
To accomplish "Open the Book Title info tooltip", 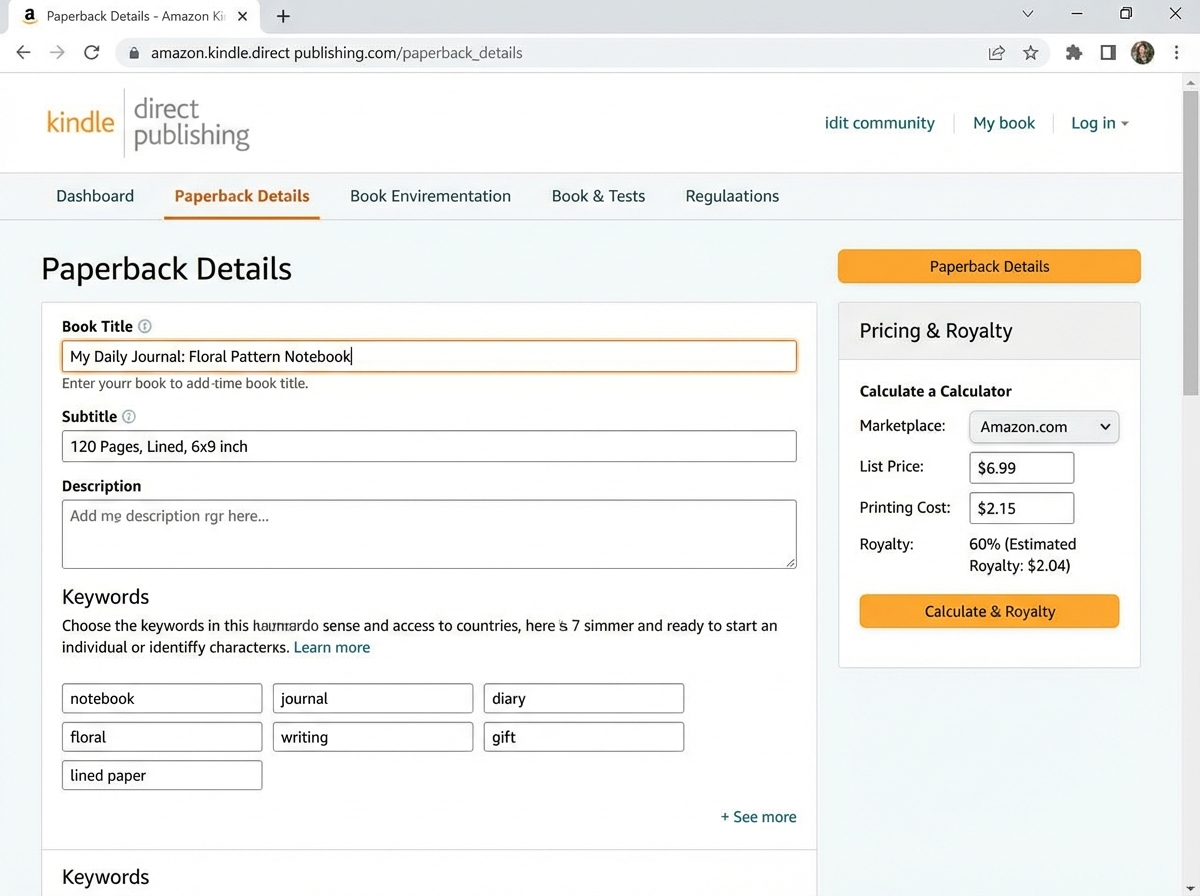I will click(145, 326).
